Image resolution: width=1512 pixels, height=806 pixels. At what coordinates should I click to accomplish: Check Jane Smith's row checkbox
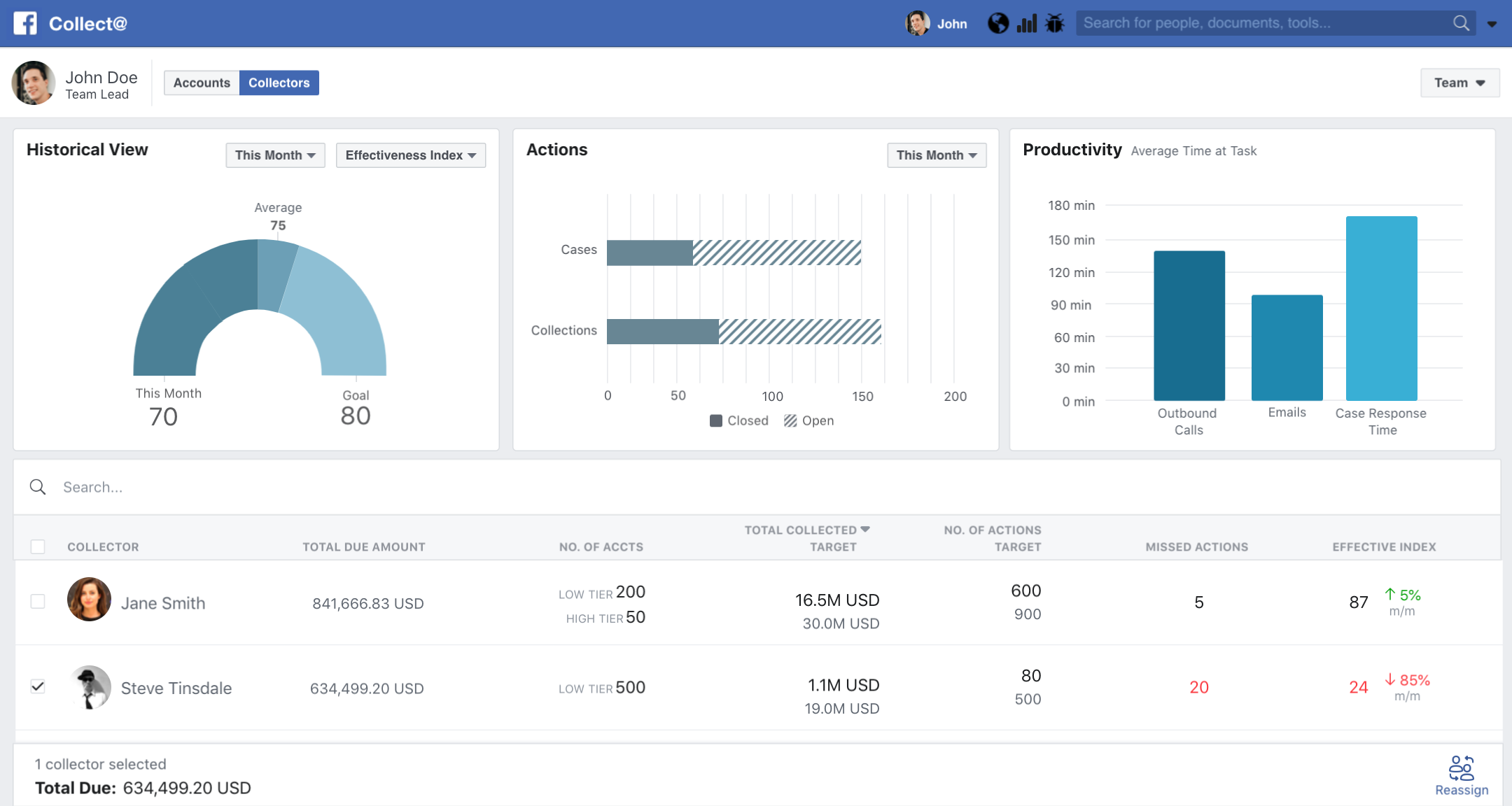click(38, 602)
